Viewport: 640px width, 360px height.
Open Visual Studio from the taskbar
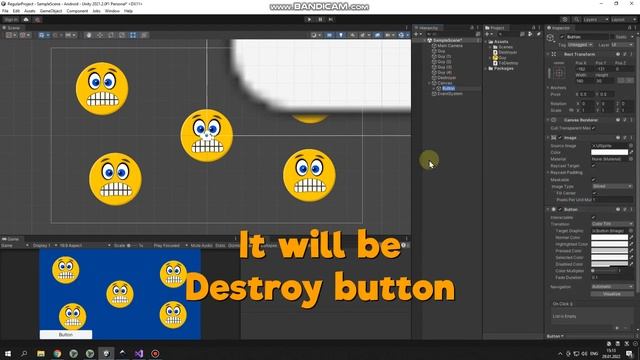139,353
